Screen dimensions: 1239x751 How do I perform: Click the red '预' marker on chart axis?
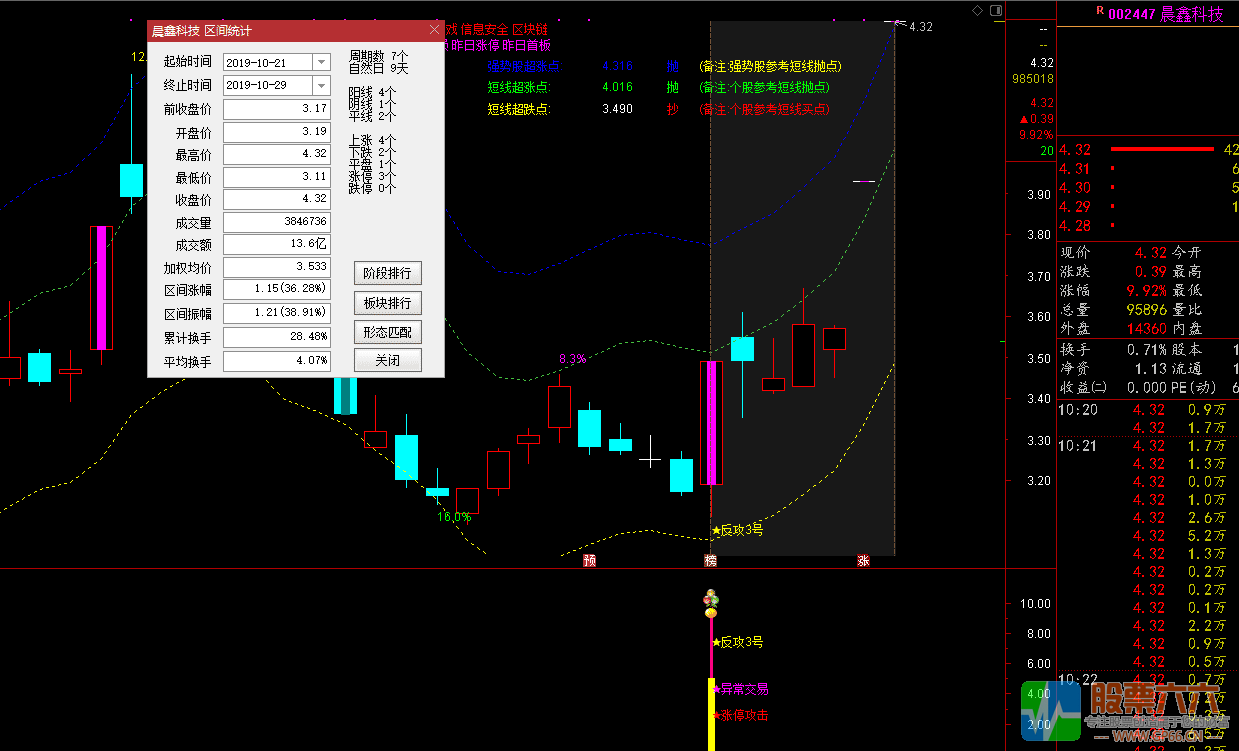[589, 561]
